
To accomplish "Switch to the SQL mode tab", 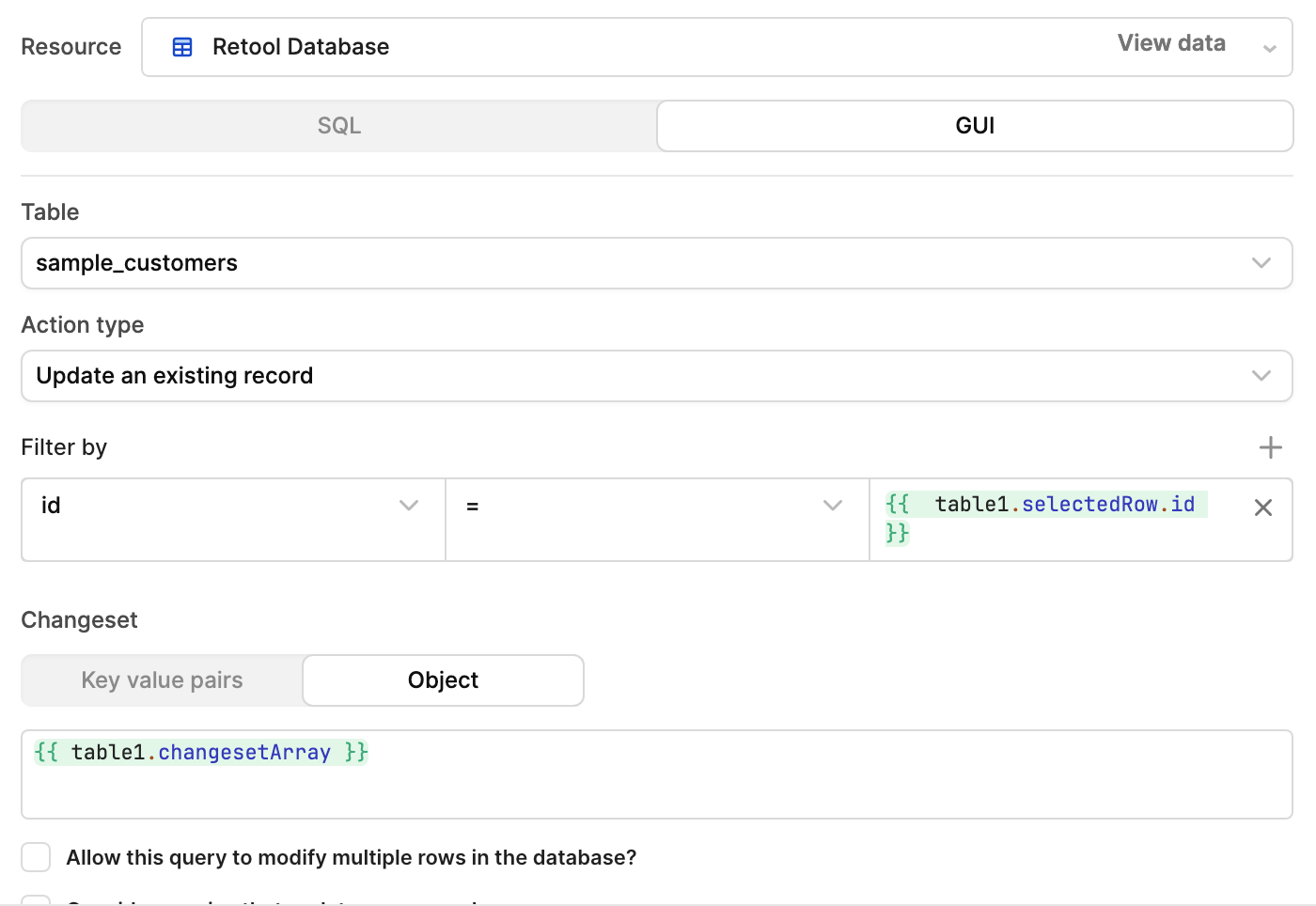I will tap(339, 126).
